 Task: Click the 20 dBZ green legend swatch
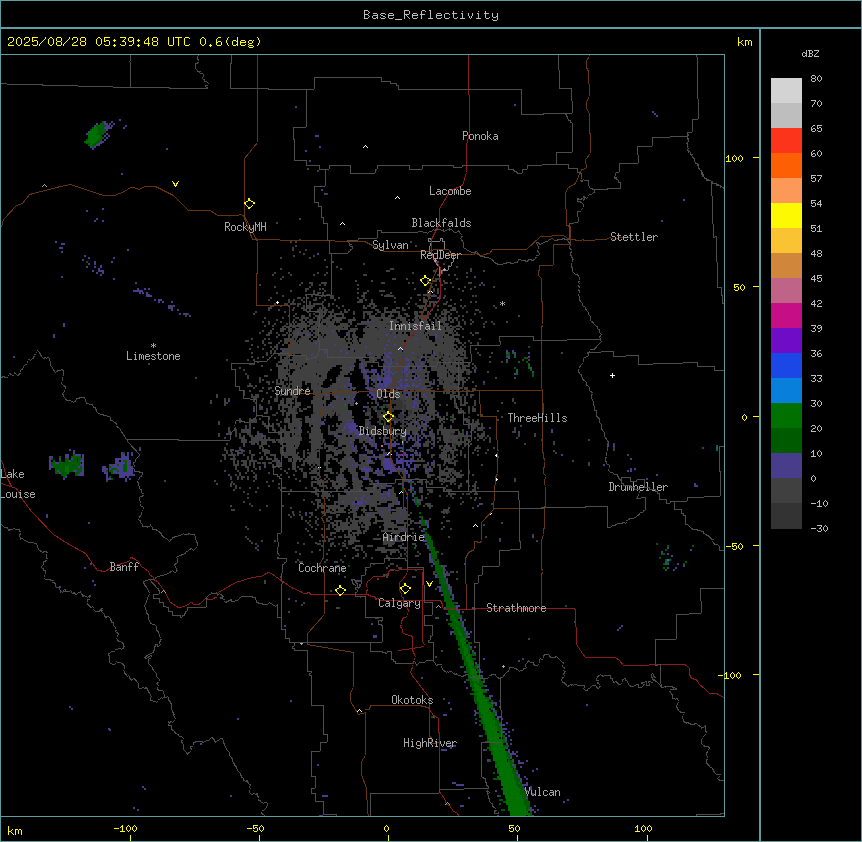786,440
